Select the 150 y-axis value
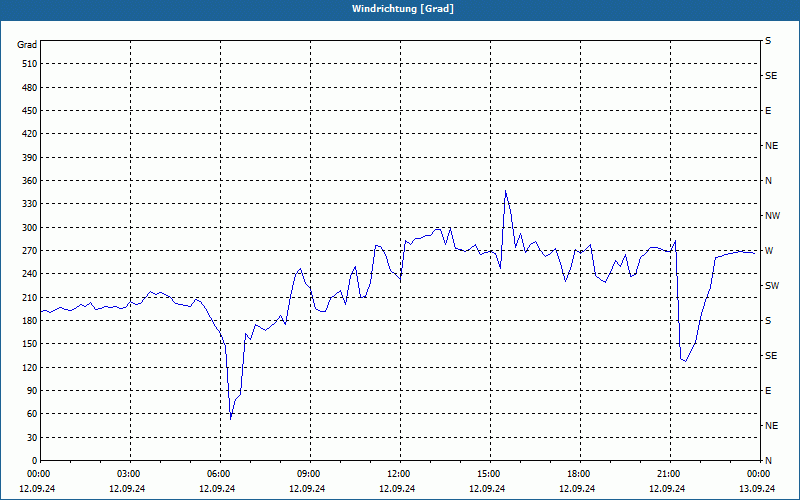The width and height of the screenshot is (800, 500). pos(29,344)
